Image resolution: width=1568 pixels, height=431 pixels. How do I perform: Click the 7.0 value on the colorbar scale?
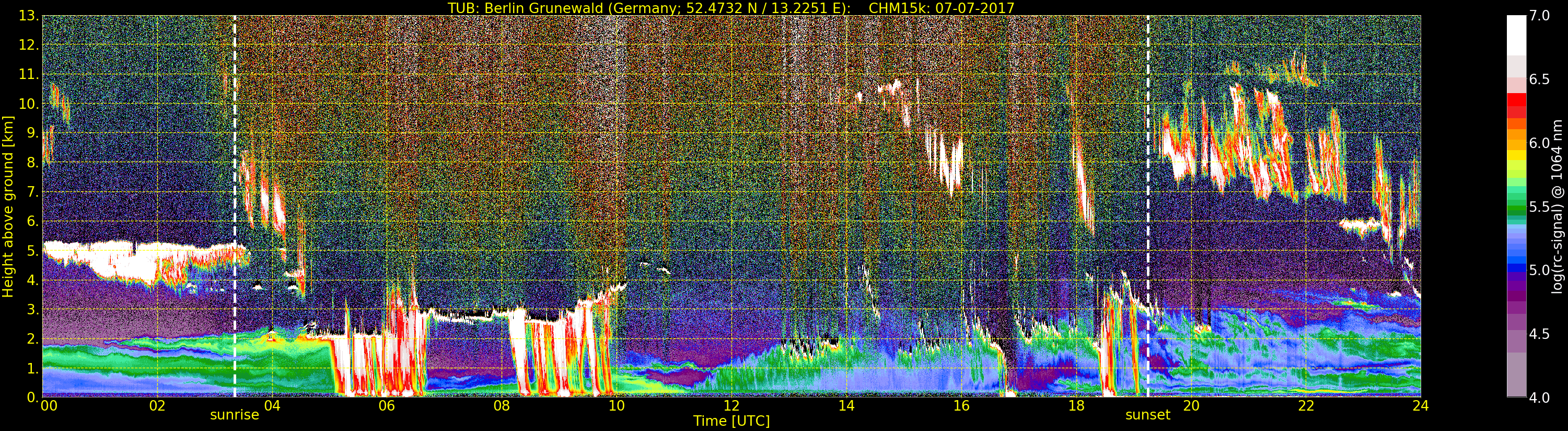[1539, 16]
